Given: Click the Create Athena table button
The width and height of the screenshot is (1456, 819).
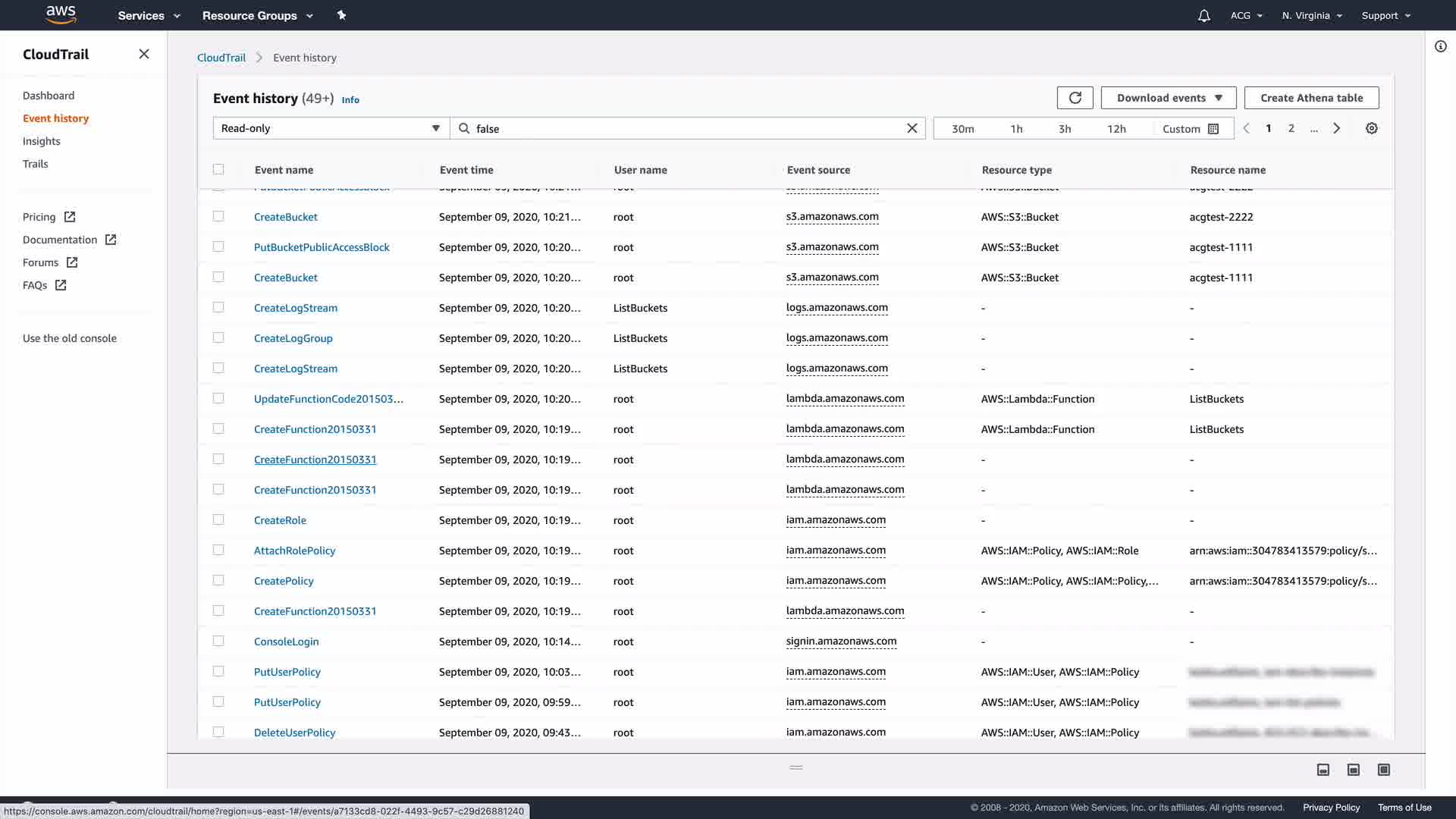Looking at the screenshot, I should 1311,98.
